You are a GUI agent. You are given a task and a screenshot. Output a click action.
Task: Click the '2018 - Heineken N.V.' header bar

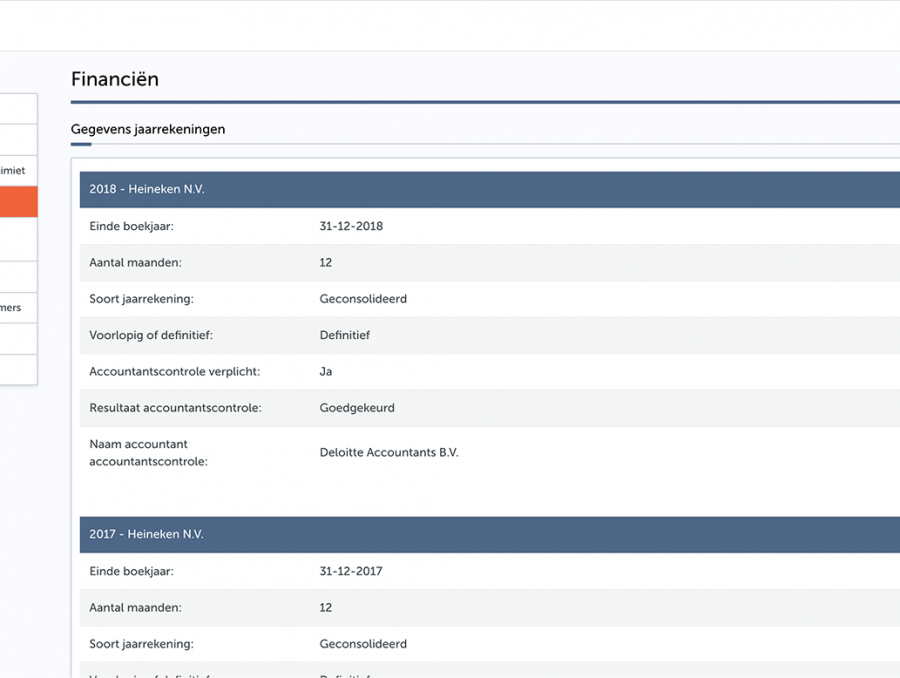tap(490, 189)
